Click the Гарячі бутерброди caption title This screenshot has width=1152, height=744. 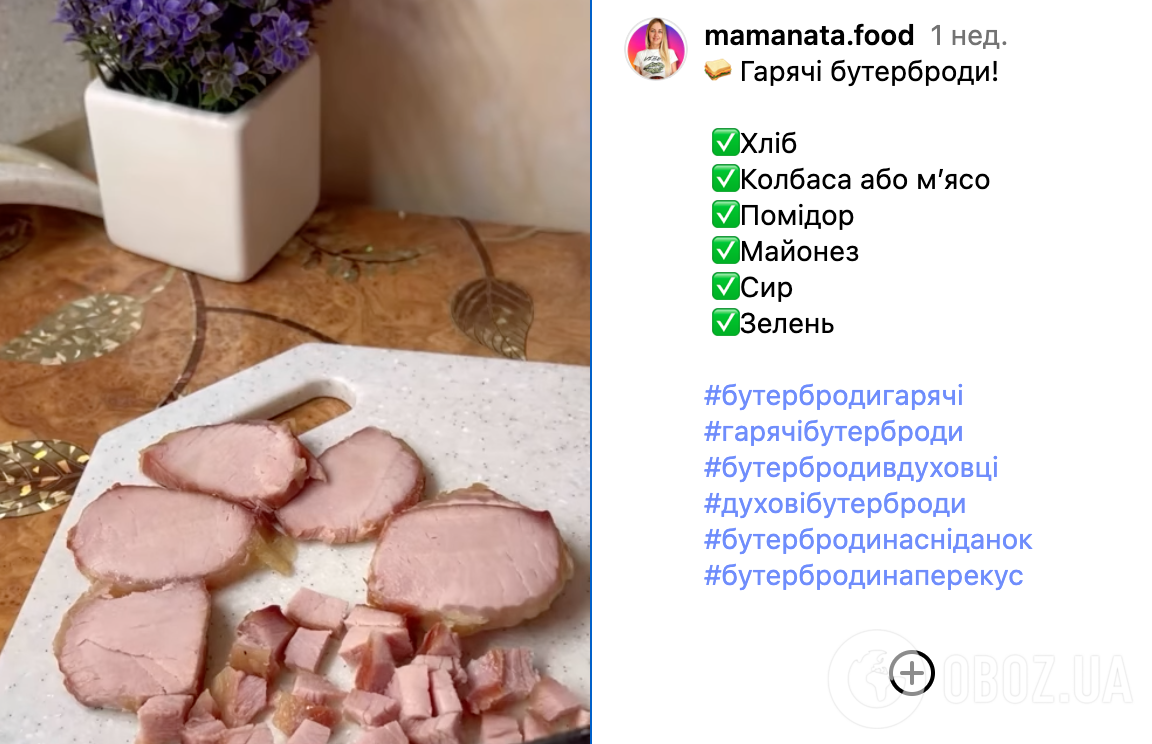click(x=869, y=72)
